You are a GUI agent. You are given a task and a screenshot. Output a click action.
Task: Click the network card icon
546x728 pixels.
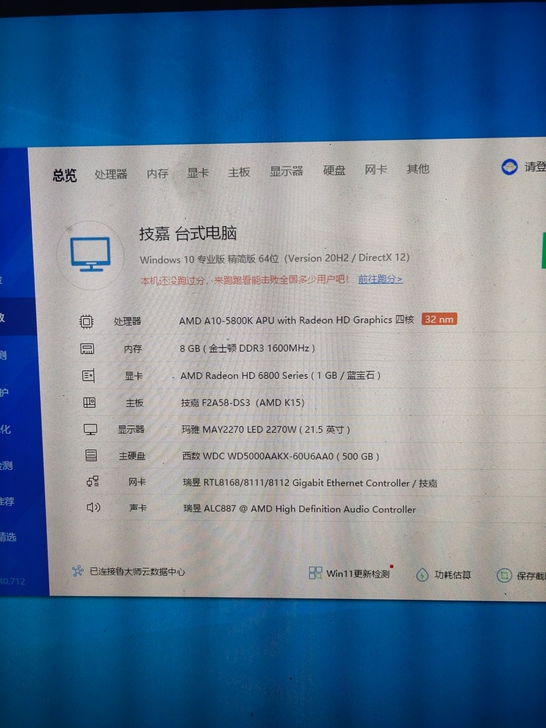pos(92,481)
